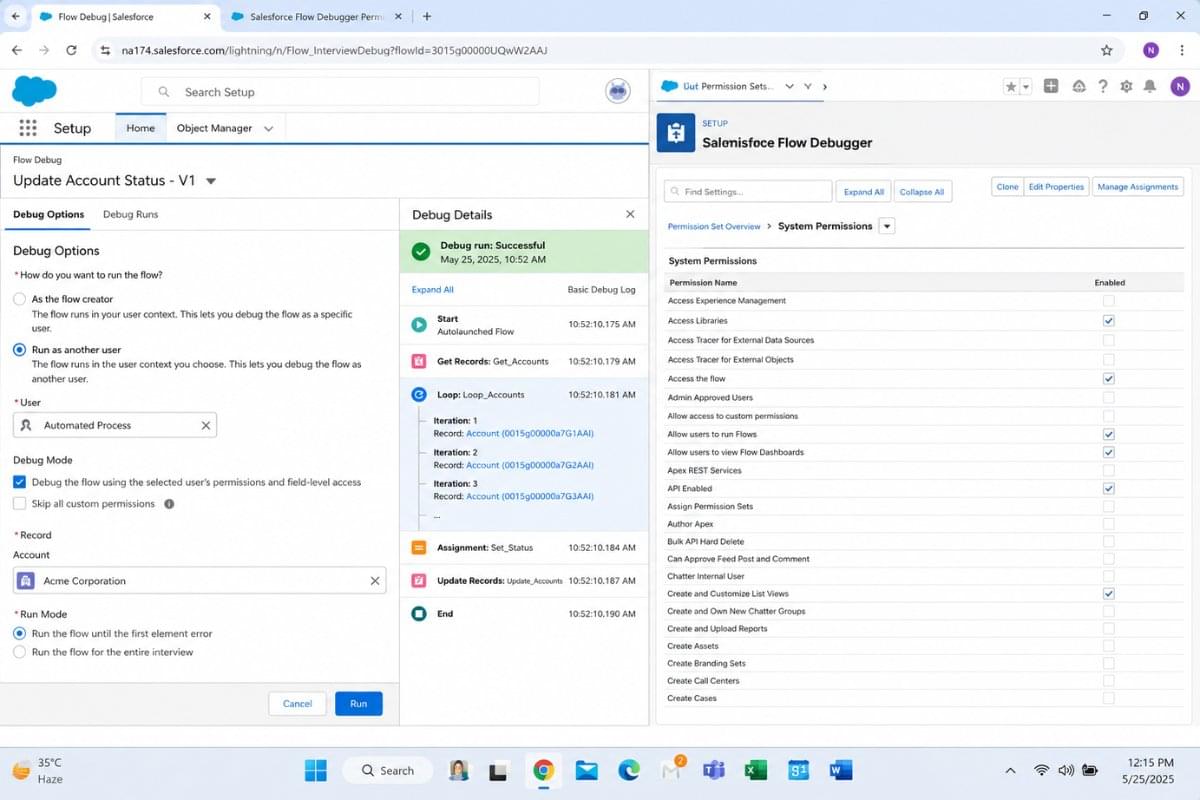
Task: Click the Find Settings search field
Action: pos(748,191)
